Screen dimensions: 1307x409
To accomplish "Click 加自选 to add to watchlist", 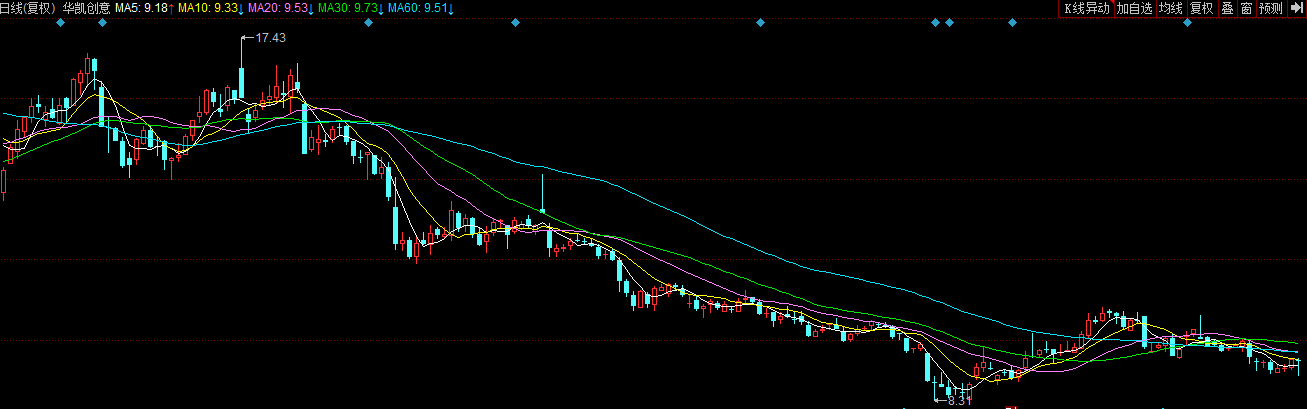I will [1135, 8].
